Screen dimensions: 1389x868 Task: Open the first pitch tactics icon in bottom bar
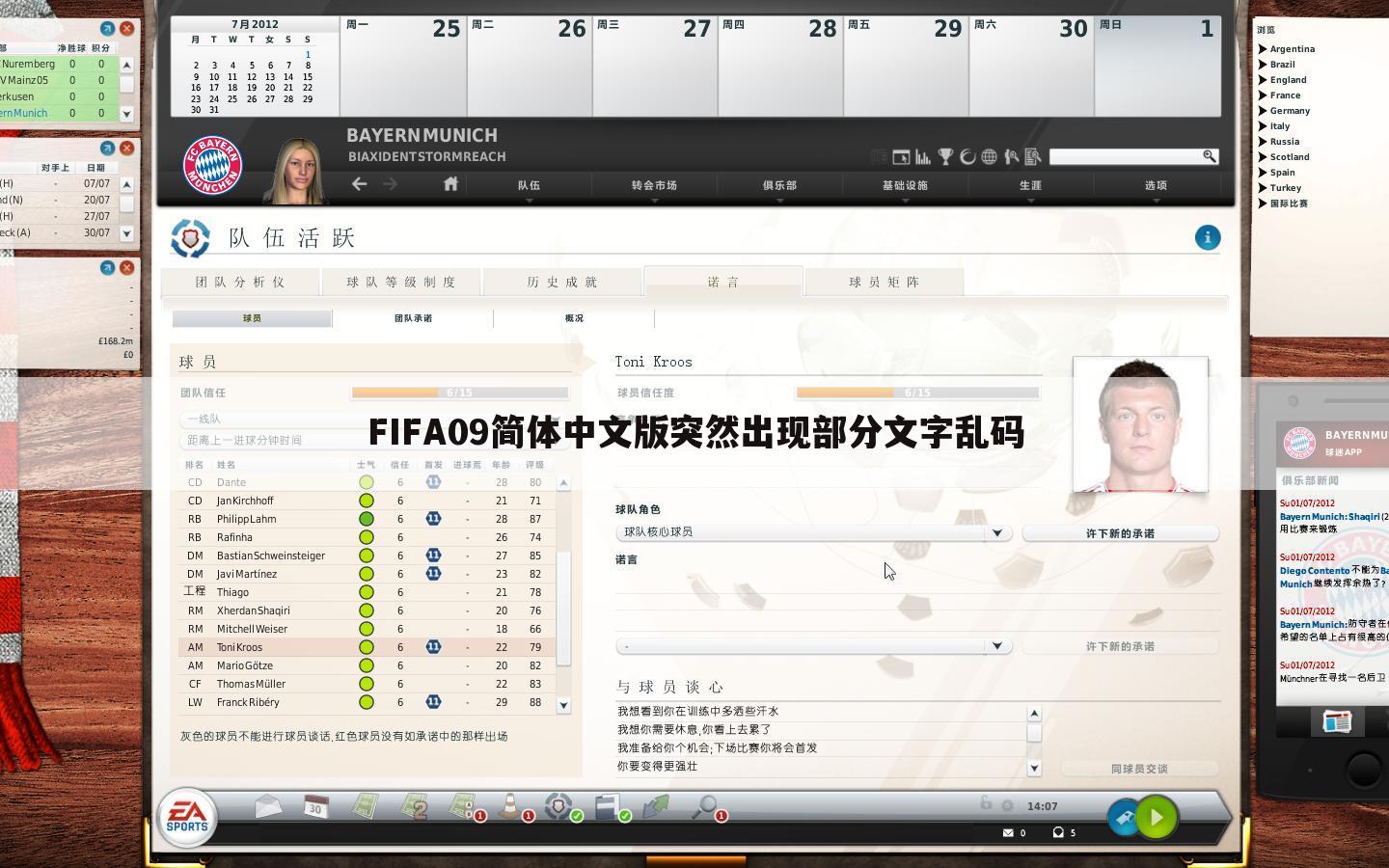(x=365, y=806)
